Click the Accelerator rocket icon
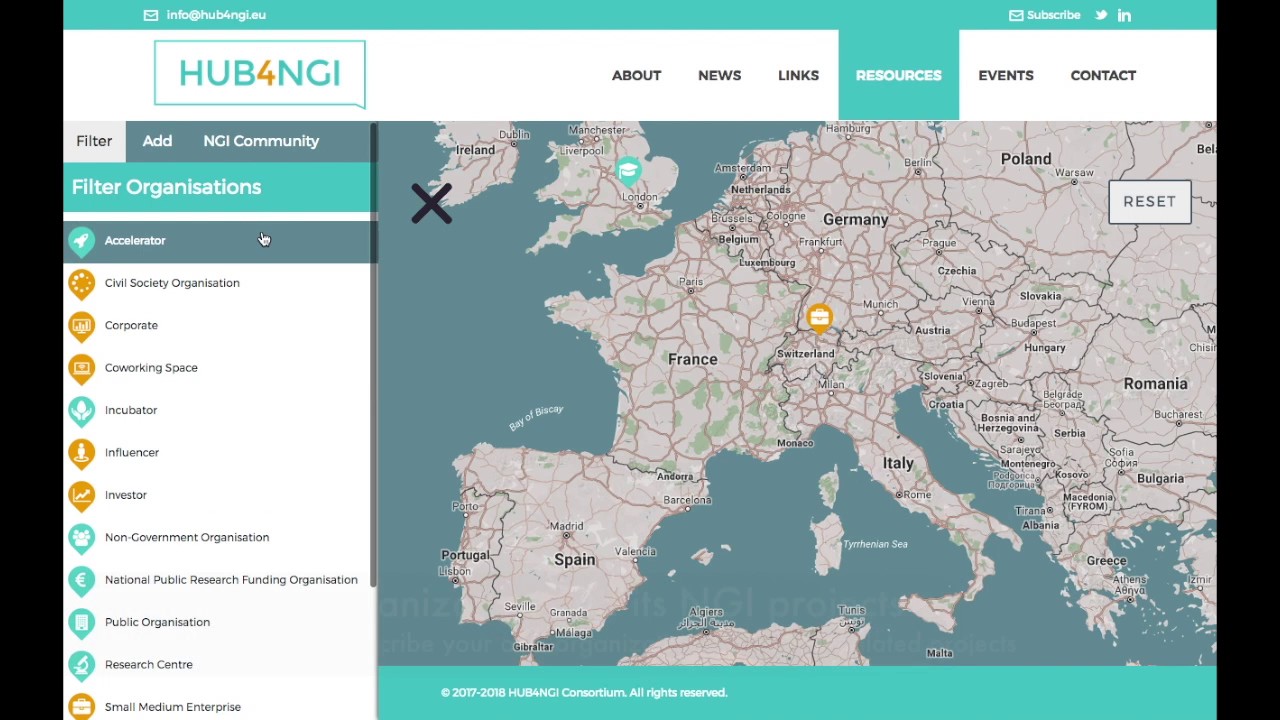This screenshot has height=720, width=1280. [x=81, y=241]
